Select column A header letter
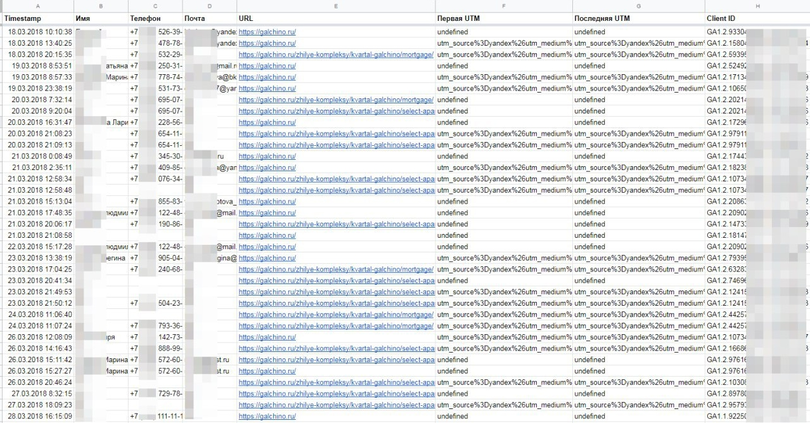The image size is (810, 423). [x=38, y=6]
